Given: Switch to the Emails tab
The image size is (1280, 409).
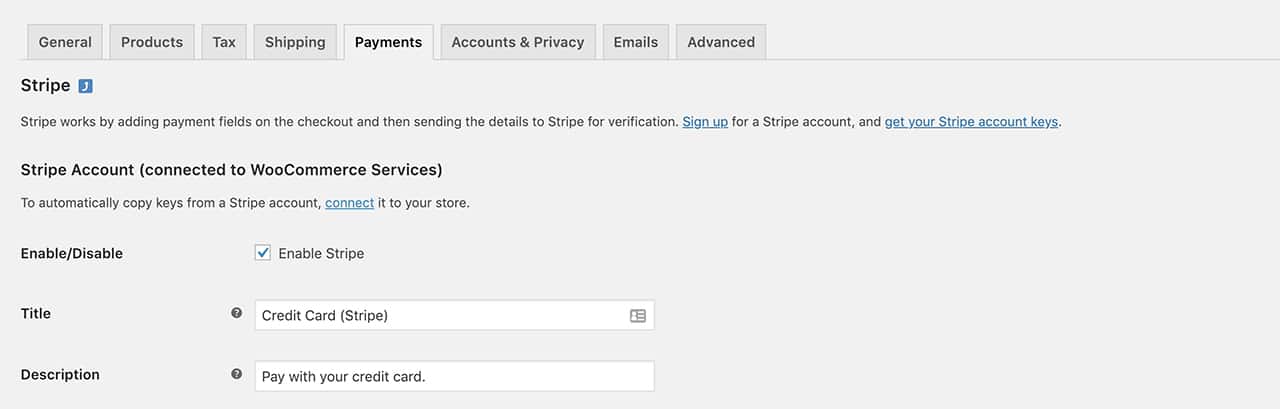Looking at the screenshot, I should point(636,42).
